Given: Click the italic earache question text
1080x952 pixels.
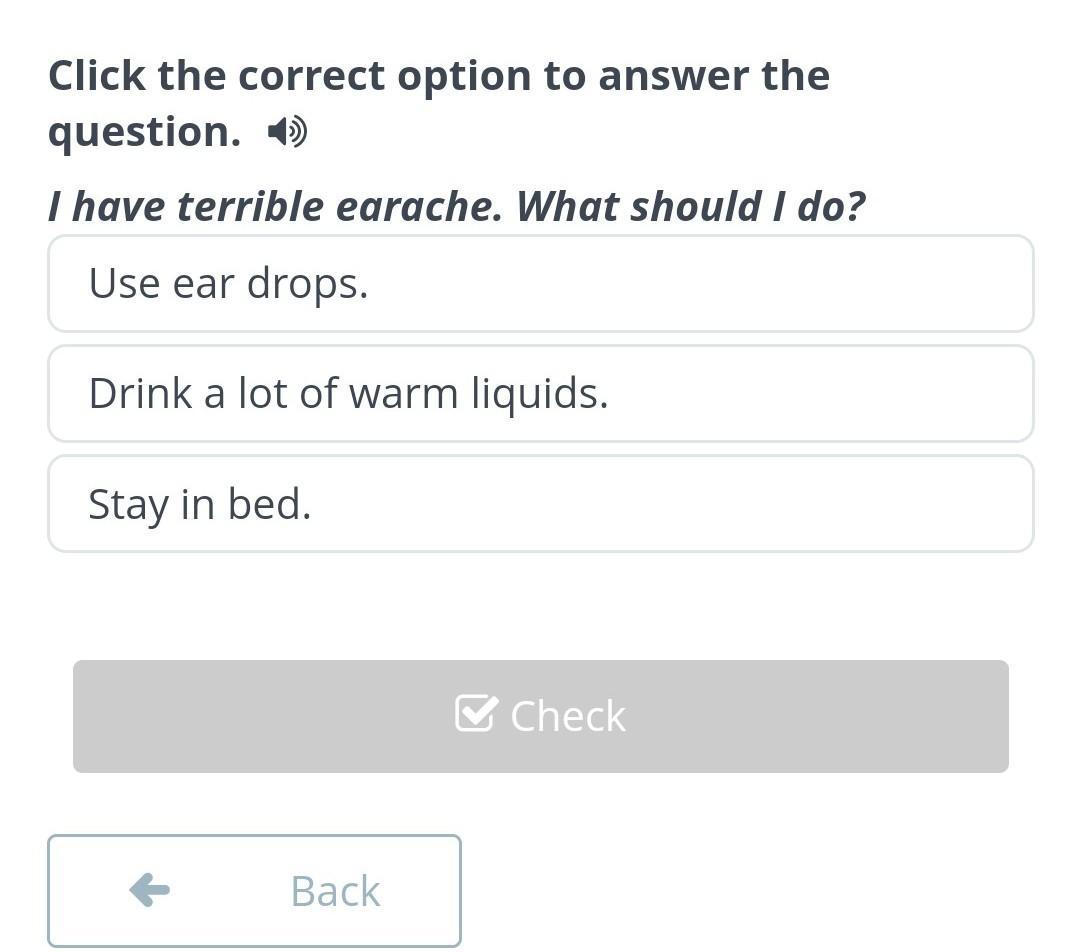Looking at the screenshot, I should pyautogui.click(x=456, y=207).
